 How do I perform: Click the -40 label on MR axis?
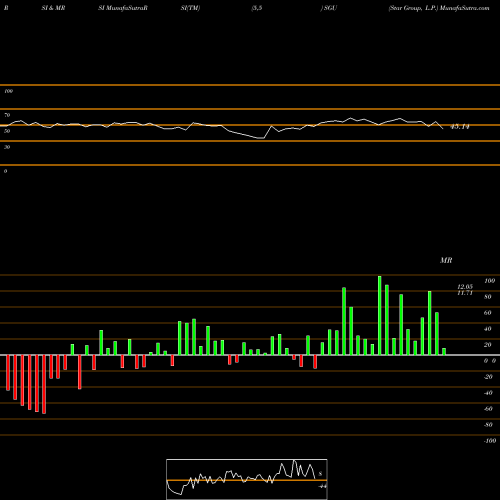pos(488,393)
